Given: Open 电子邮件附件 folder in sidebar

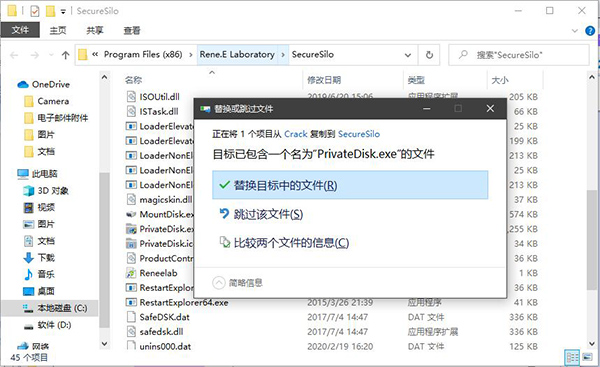Looking at the screenshot, I should (63, 118).
